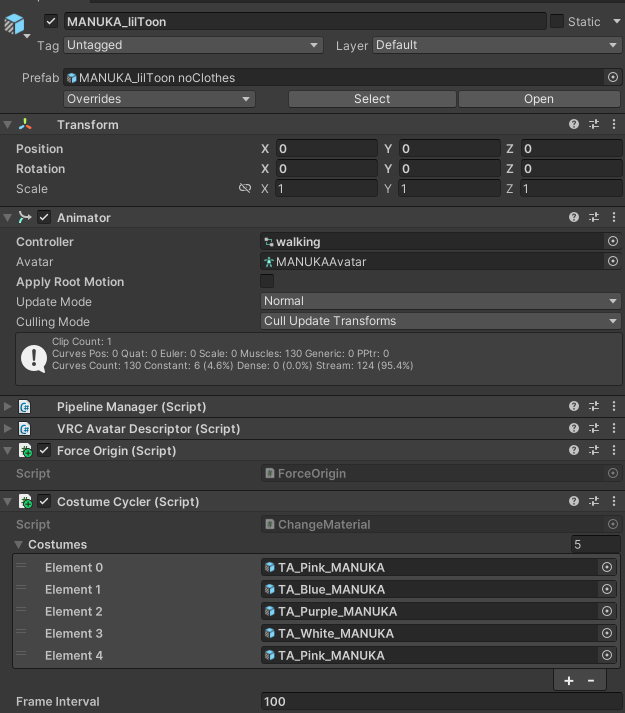Open the Transform help reference icon
Screen dimensions: 625x713
pyautogui.click(x=574, y=124)
